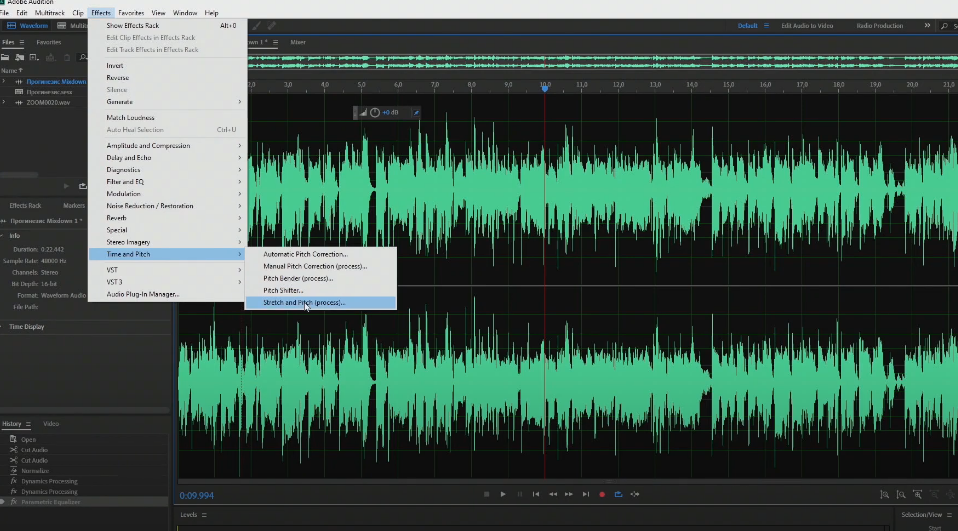Choose Manual Pitch Correction (process)
958x531 pixels.
click(x=321, y=266)
